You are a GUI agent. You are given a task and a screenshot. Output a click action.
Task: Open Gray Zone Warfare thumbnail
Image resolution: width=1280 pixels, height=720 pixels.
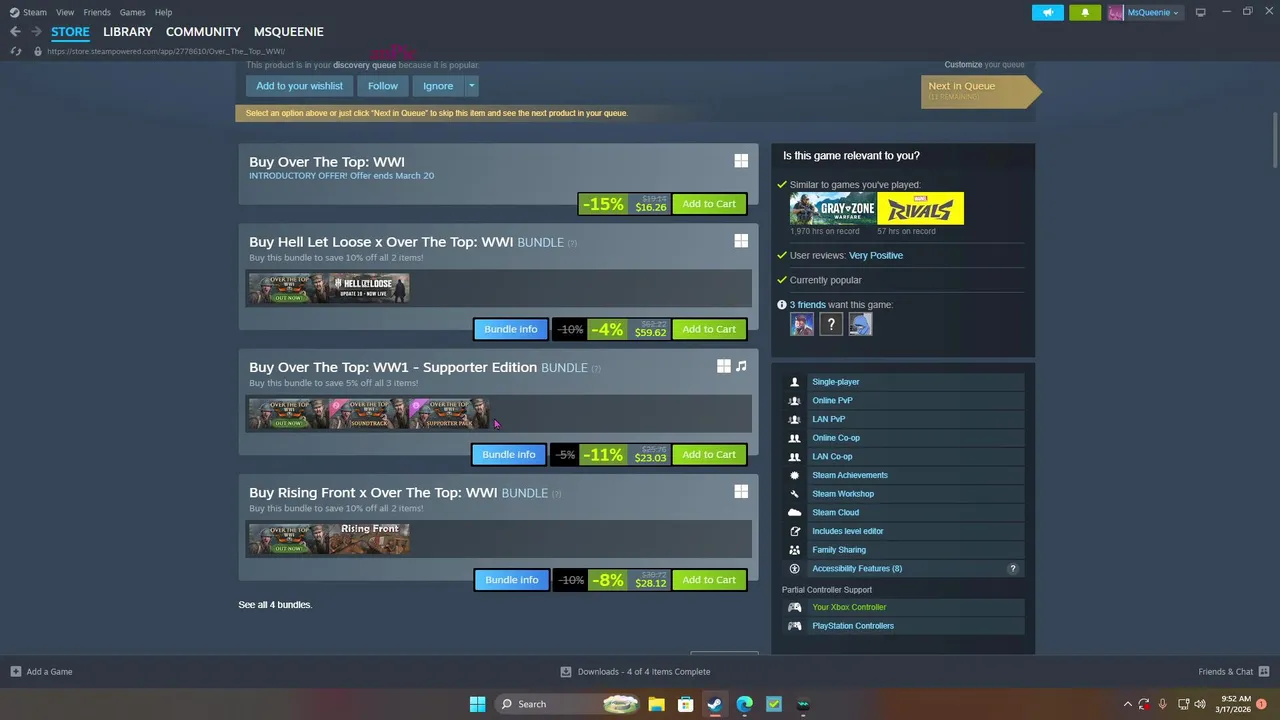tap(833, 209)
